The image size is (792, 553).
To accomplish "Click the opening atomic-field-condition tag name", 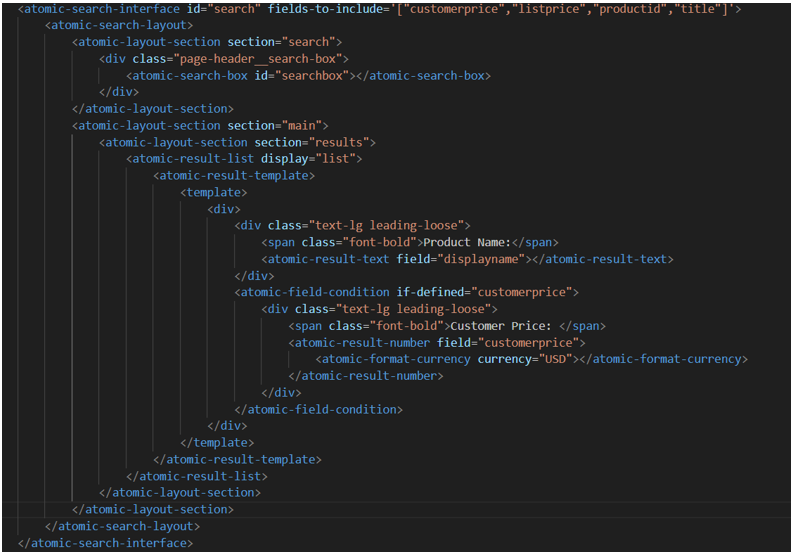I will [x=315, y=292].
